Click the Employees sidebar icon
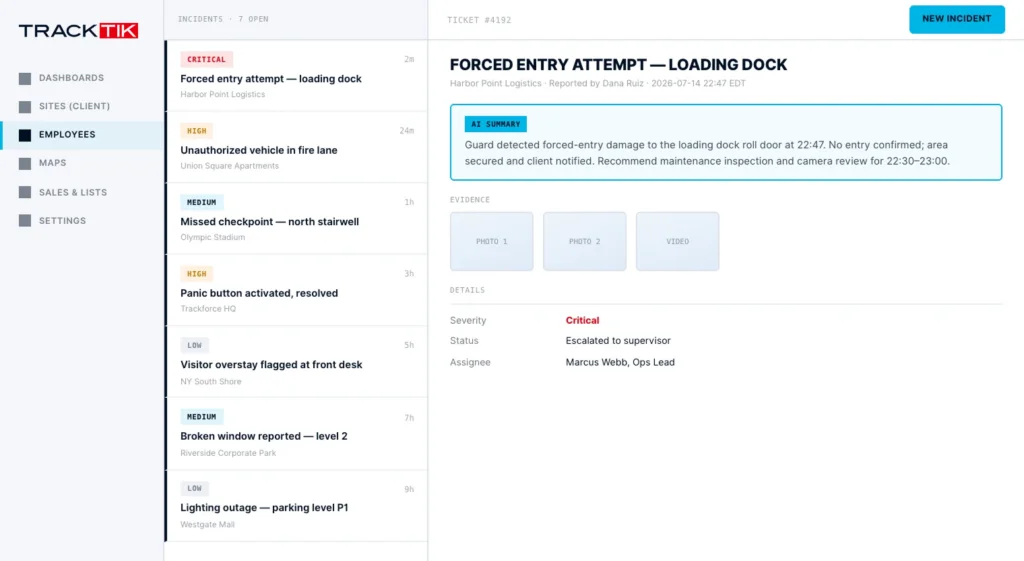Screen dimensions: 1024x561 pyautogui.click(x=25, y=135)
